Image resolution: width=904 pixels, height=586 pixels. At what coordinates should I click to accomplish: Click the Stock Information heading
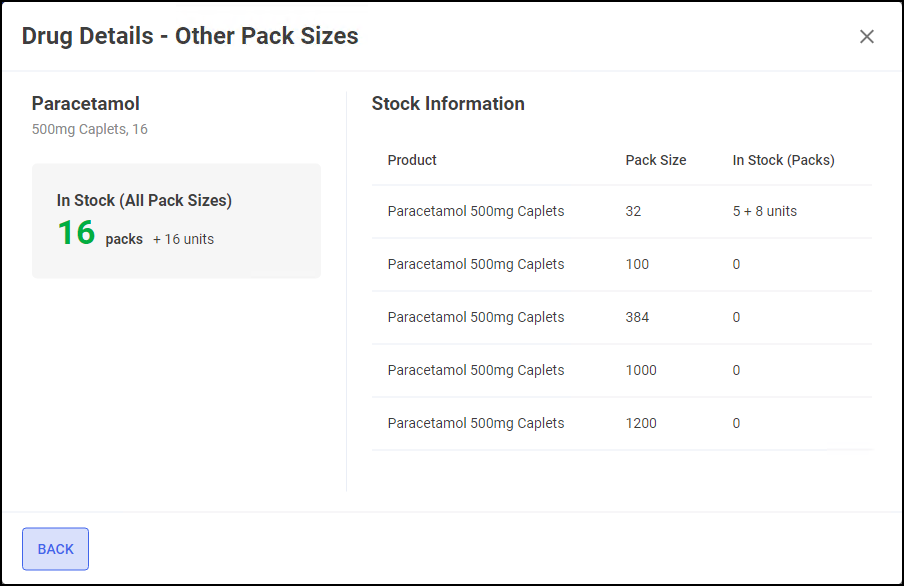(x=448, y=104)
